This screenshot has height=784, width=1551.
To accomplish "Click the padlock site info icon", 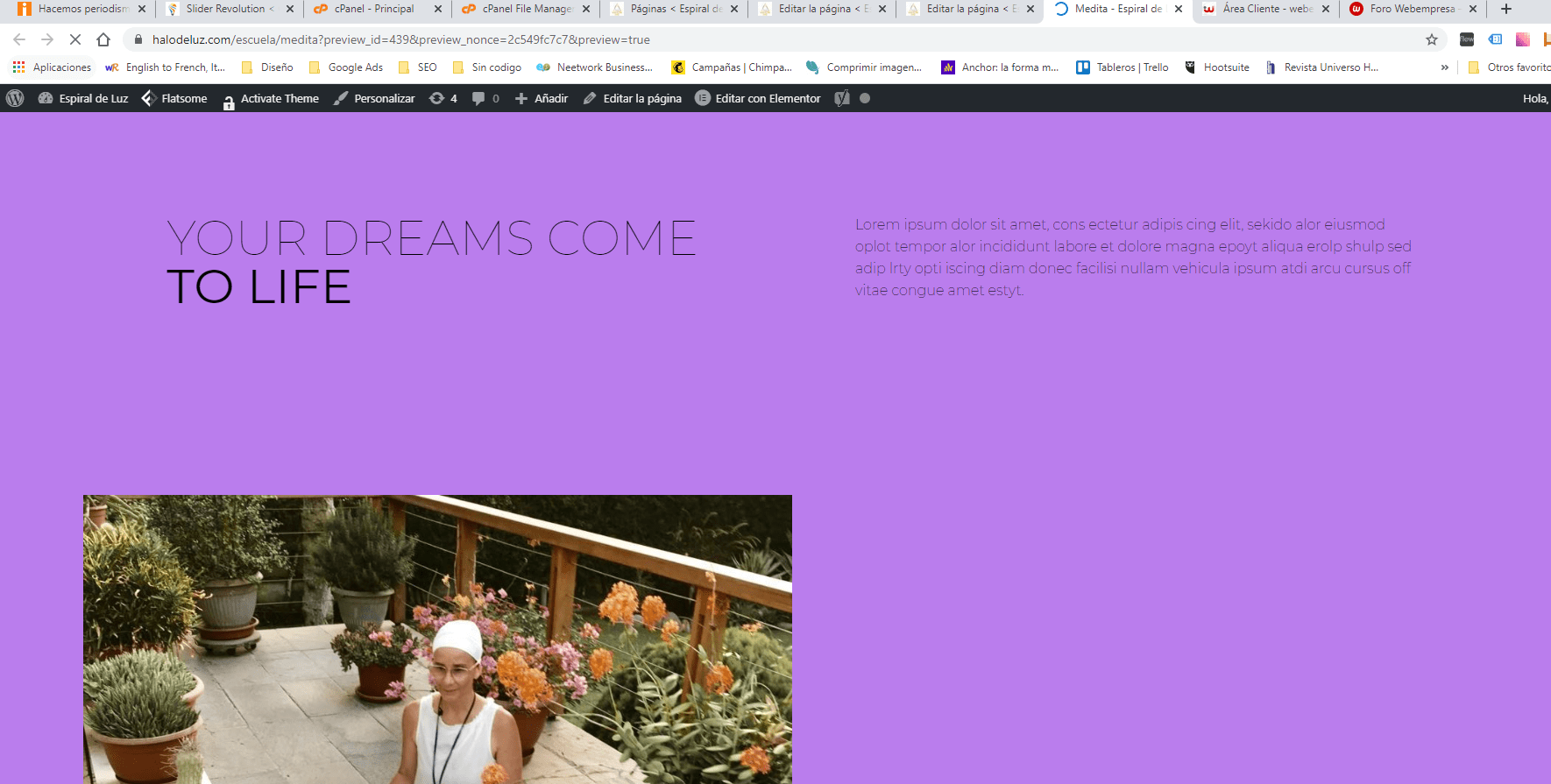I will (138, 39).
